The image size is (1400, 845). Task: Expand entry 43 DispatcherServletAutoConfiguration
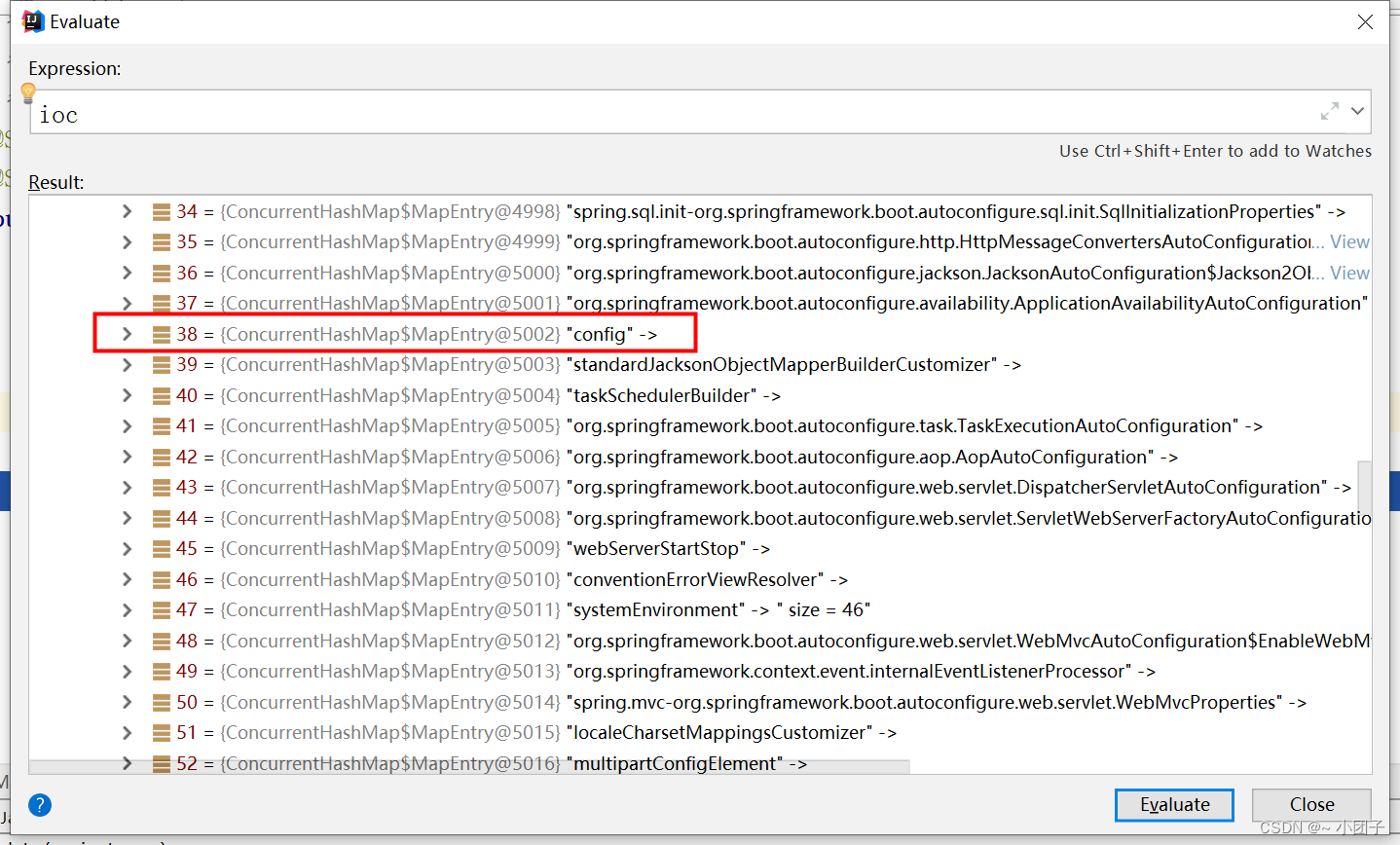(127, 487)
